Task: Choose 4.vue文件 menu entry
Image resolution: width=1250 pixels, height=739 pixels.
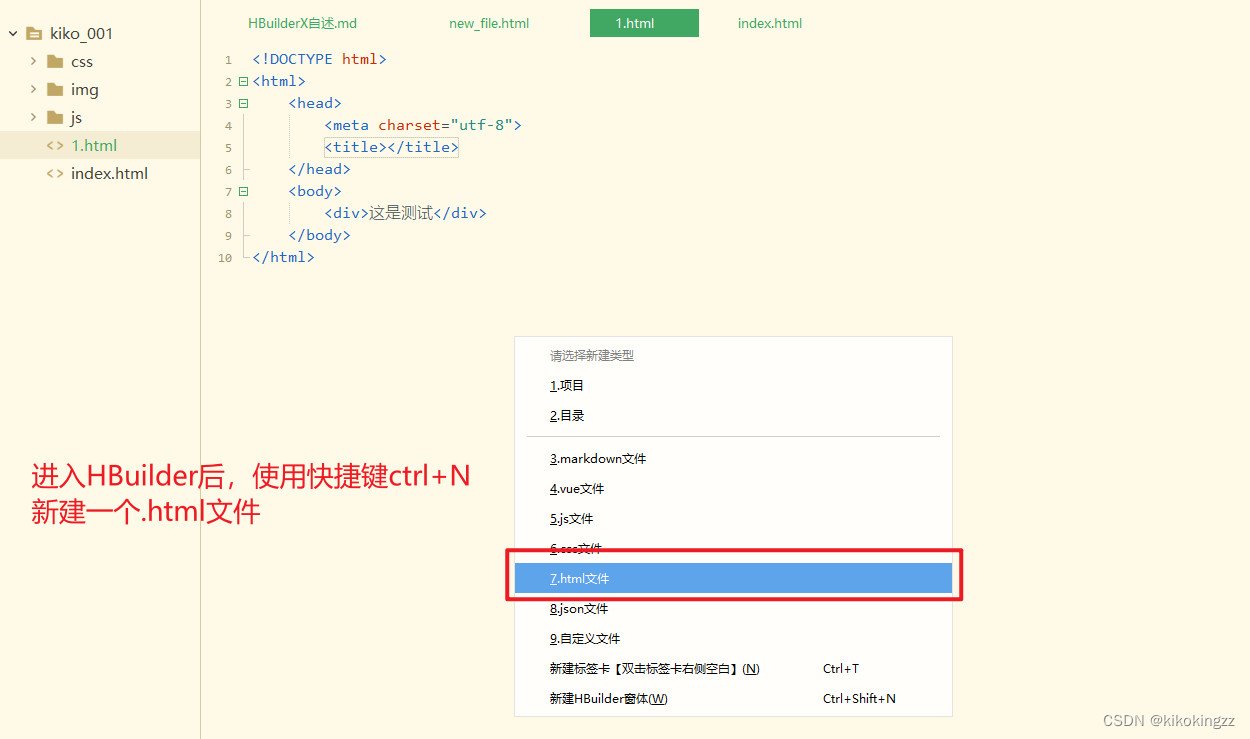Action: coord(733,488)
